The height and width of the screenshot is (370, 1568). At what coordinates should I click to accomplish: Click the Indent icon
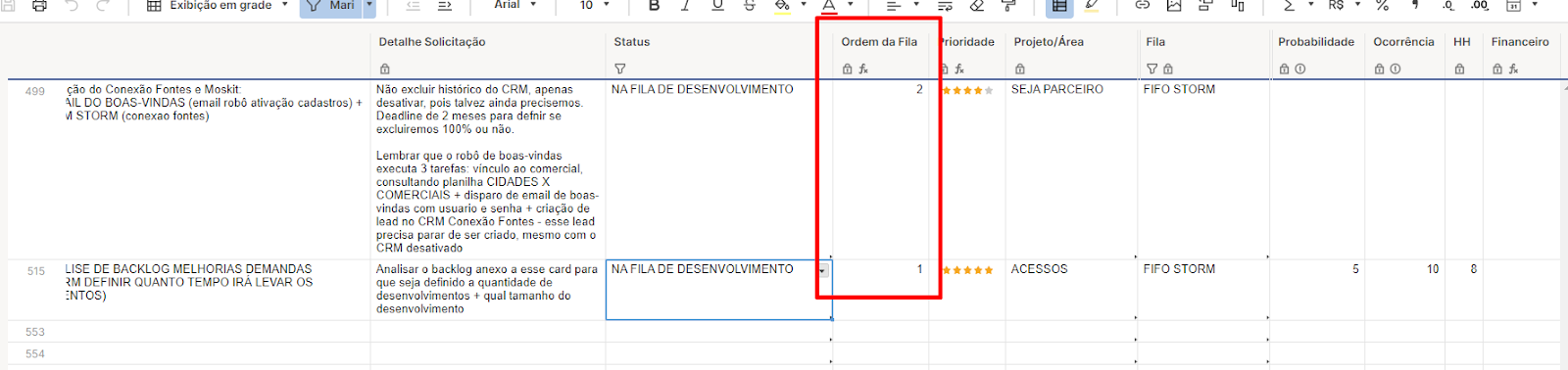click(x=445, y=5)
